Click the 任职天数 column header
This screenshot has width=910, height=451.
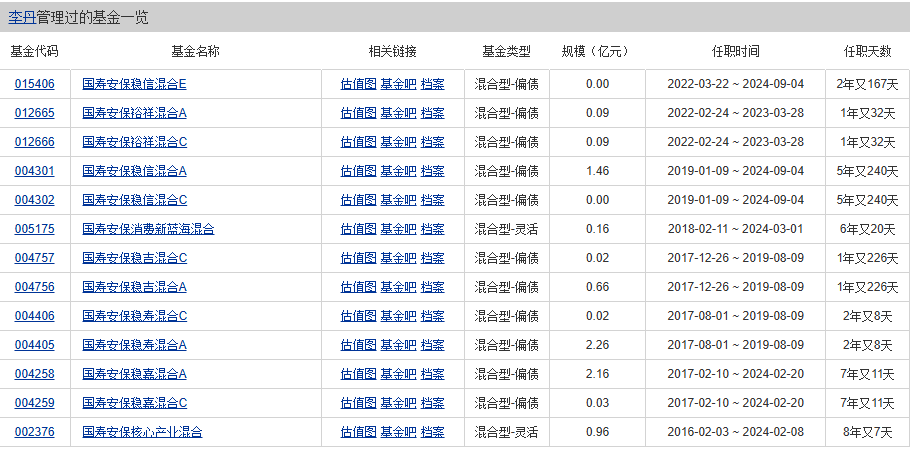[867, 52]
